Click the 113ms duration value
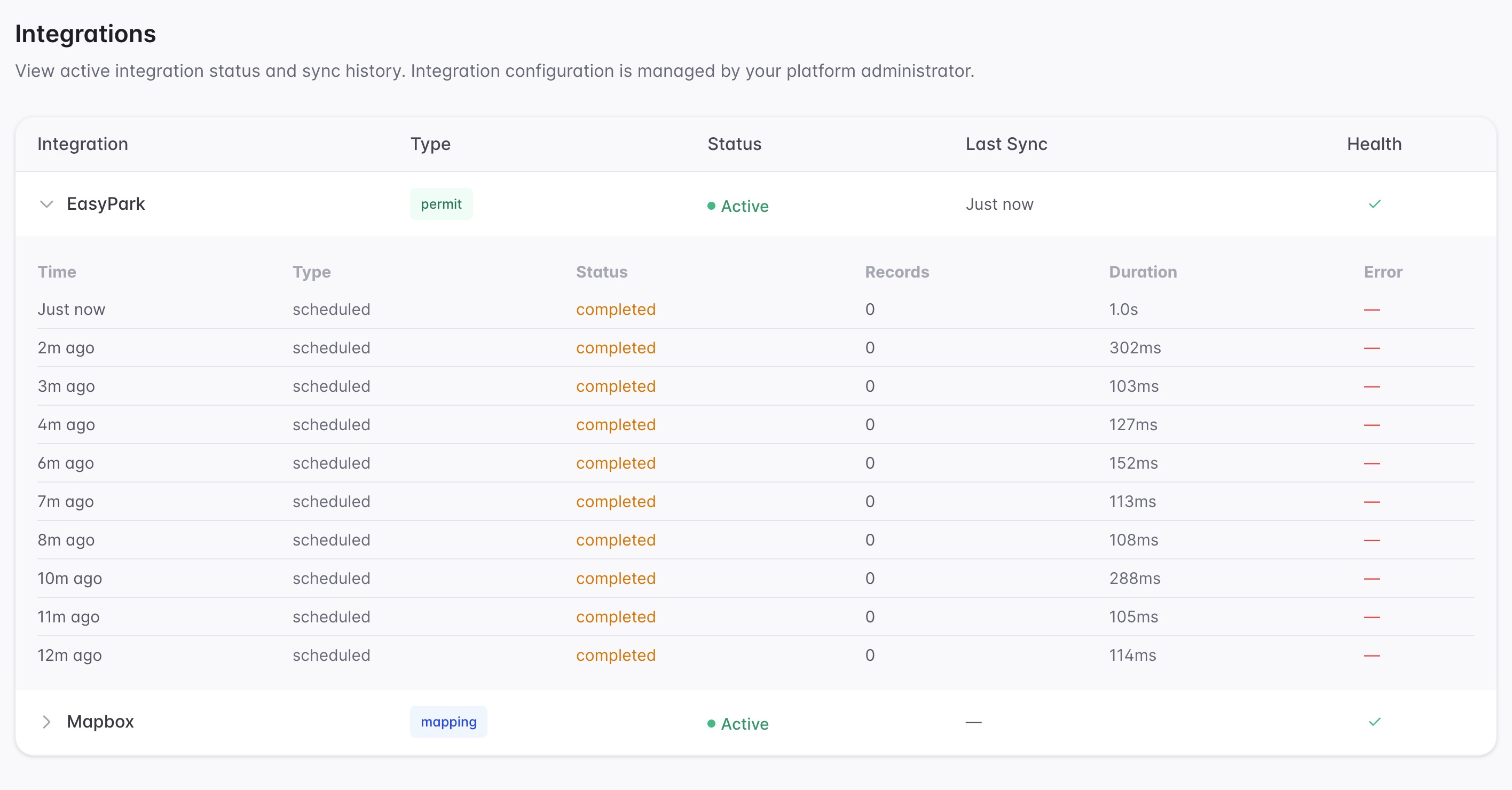This screenshot has width=1512, height=790. pos(1133,502)
